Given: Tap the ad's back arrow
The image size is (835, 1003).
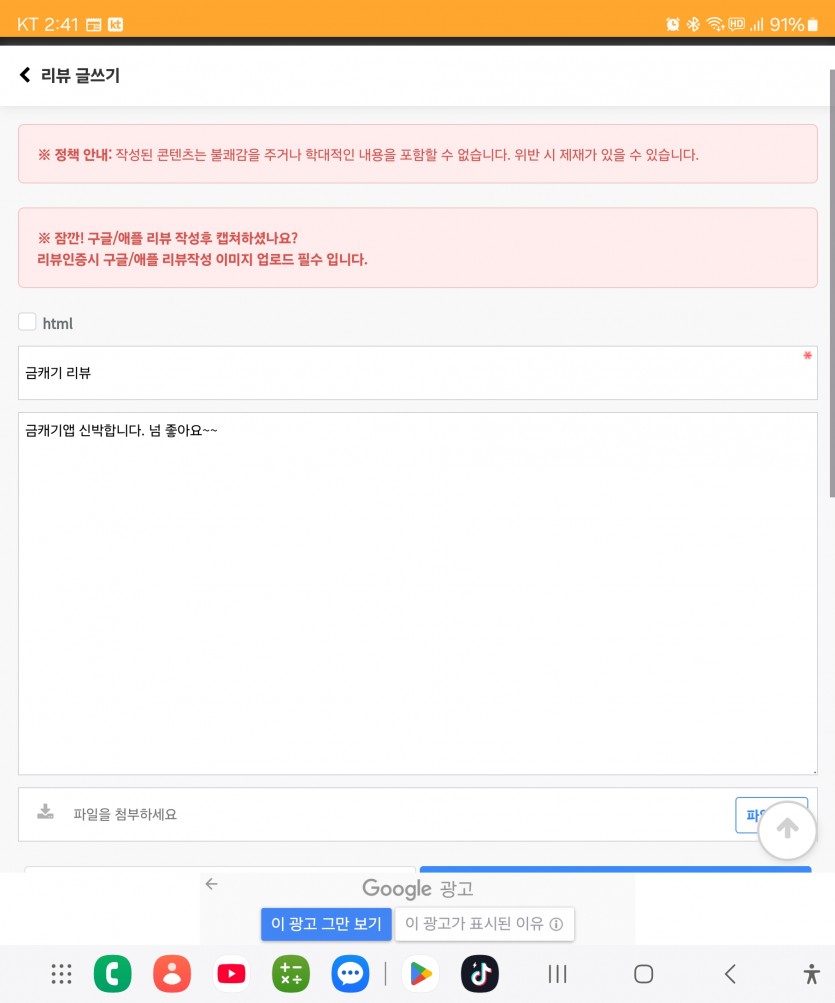Looking at the screenshot, I should (x=212, y=884).
